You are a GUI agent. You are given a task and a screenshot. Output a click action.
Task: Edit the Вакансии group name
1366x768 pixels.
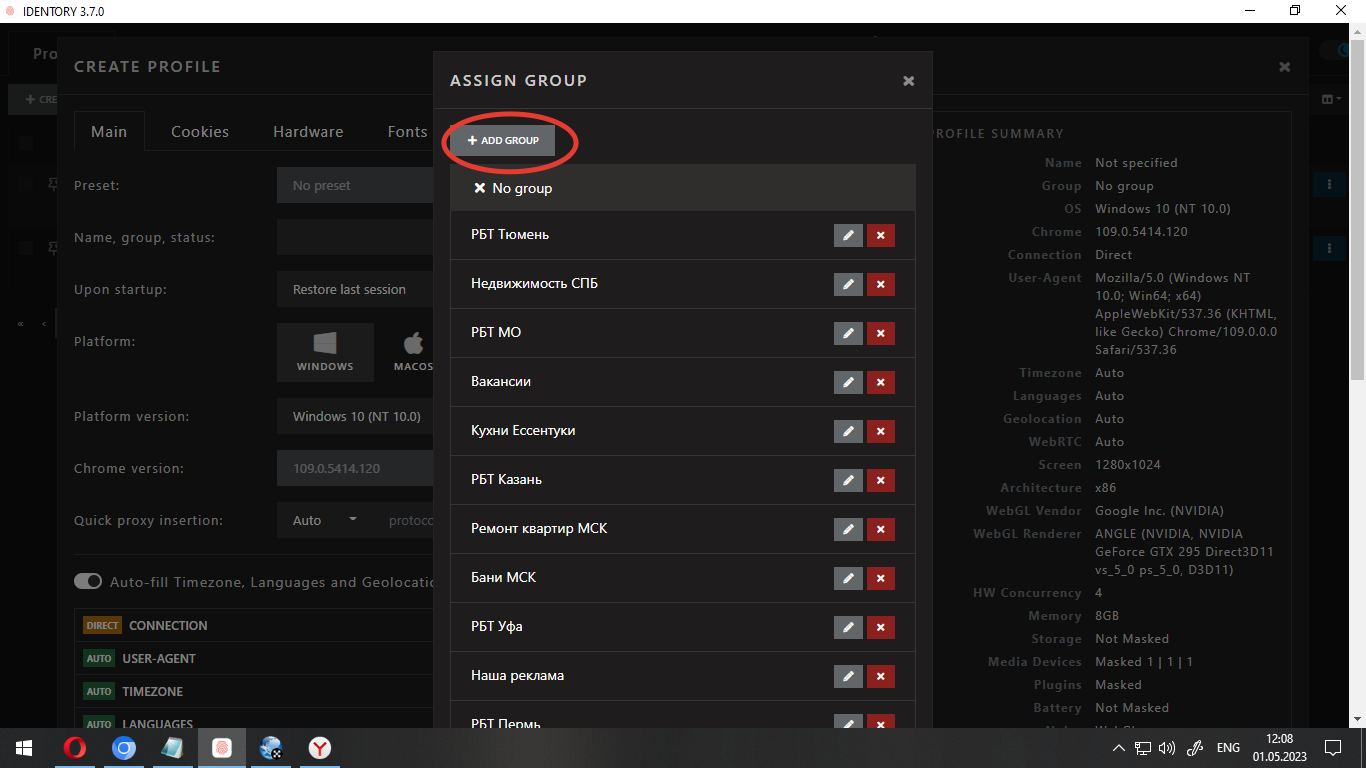point(848,382)
